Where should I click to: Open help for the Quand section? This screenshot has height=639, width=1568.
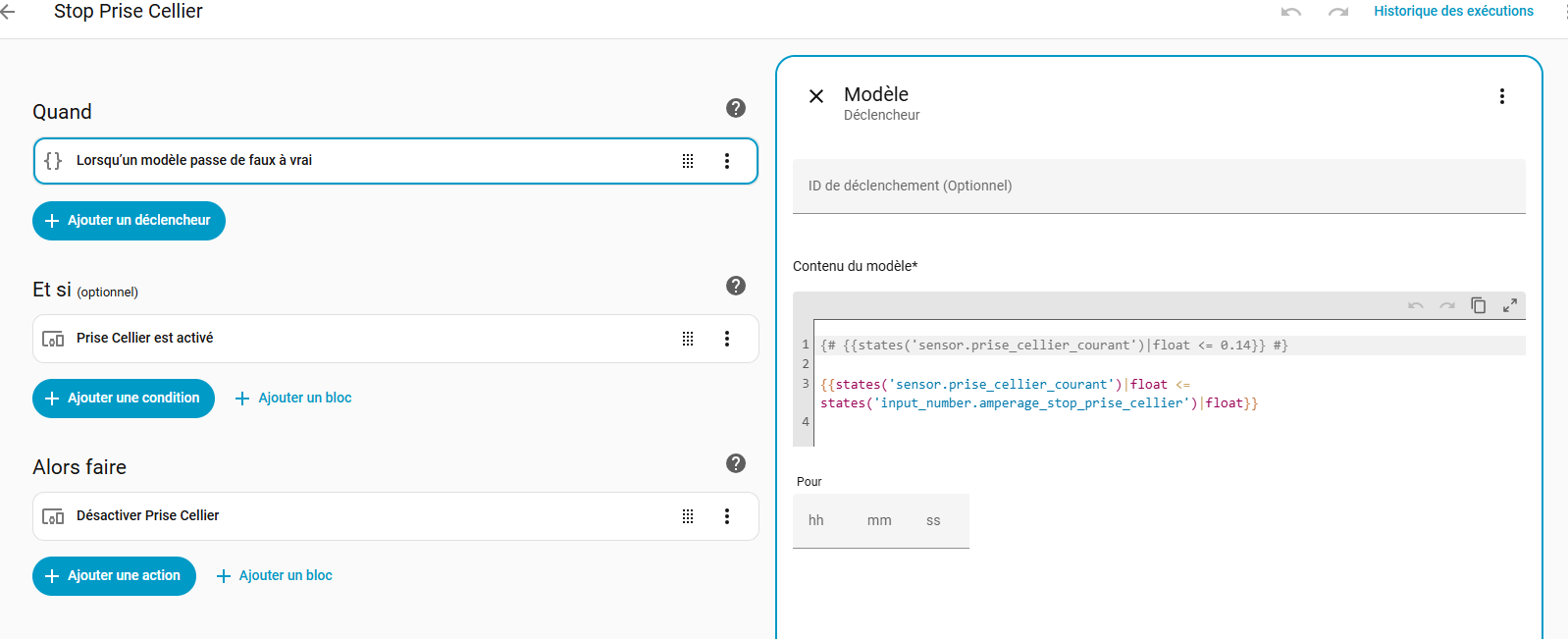[x=735, y=108]
